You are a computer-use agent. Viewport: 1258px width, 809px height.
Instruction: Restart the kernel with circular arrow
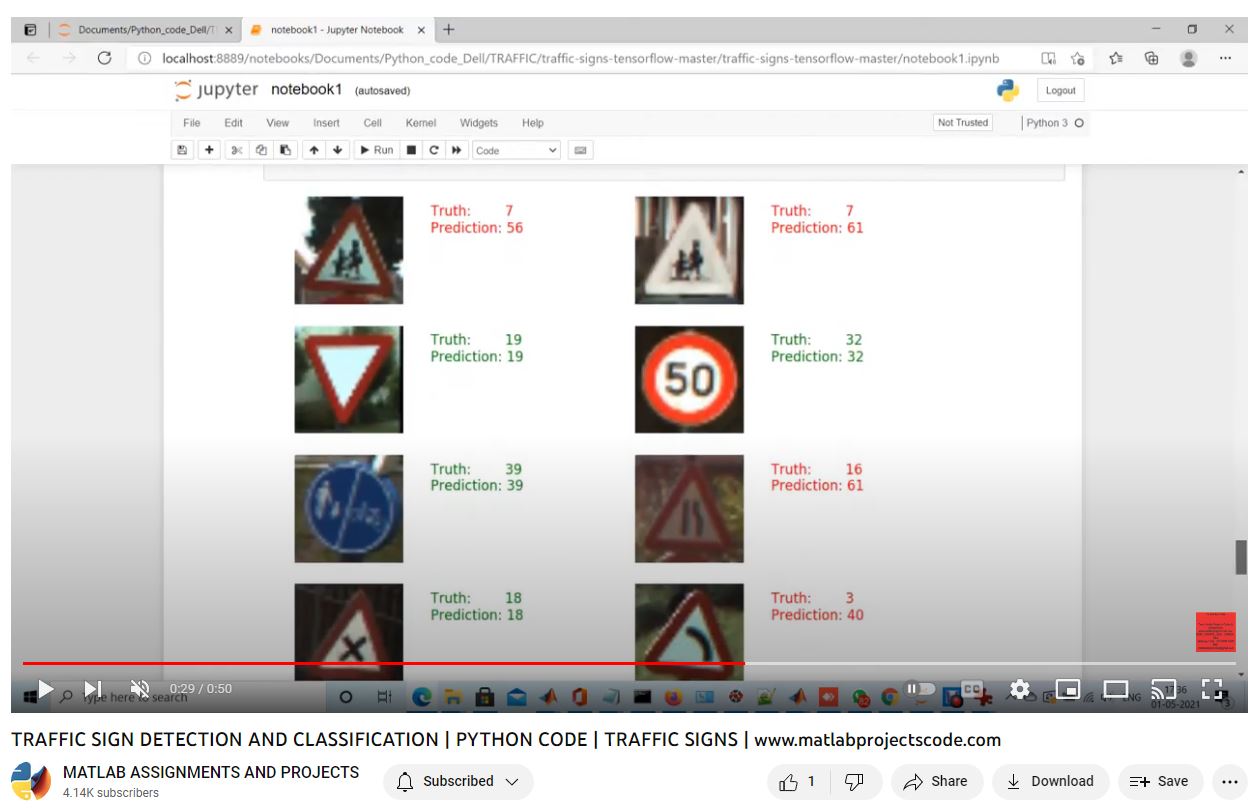(434, 150)
